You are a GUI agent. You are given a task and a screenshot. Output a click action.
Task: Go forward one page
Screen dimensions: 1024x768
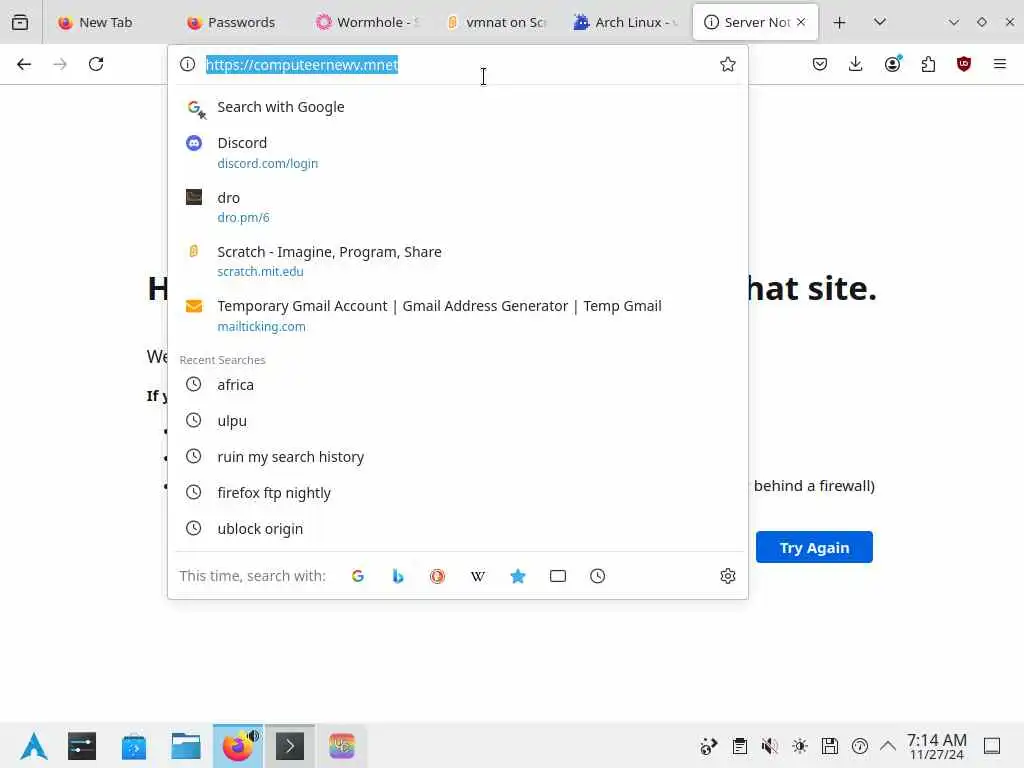point(60,64)
